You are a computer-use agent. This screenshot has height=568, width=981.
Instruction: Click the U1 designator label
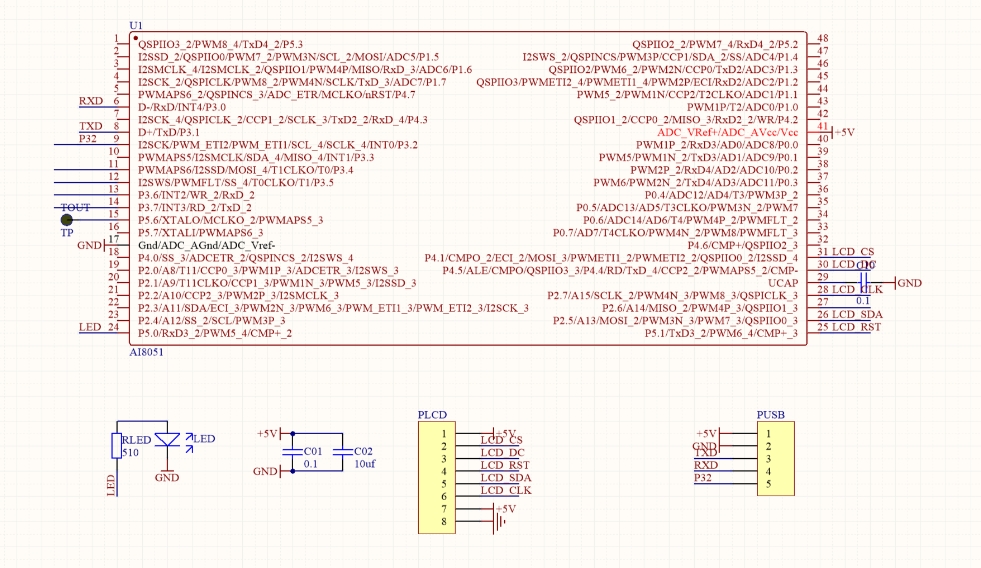(137, 25)
